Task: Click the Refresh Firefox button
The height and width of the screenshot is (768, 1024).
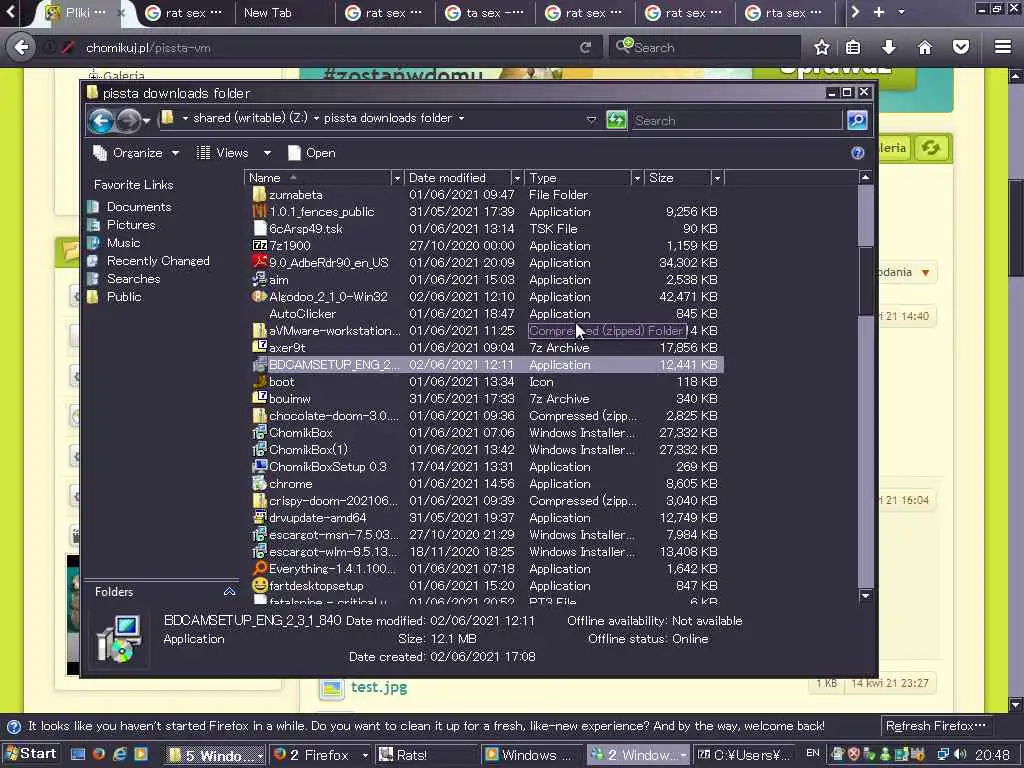Action: [936, 726]
